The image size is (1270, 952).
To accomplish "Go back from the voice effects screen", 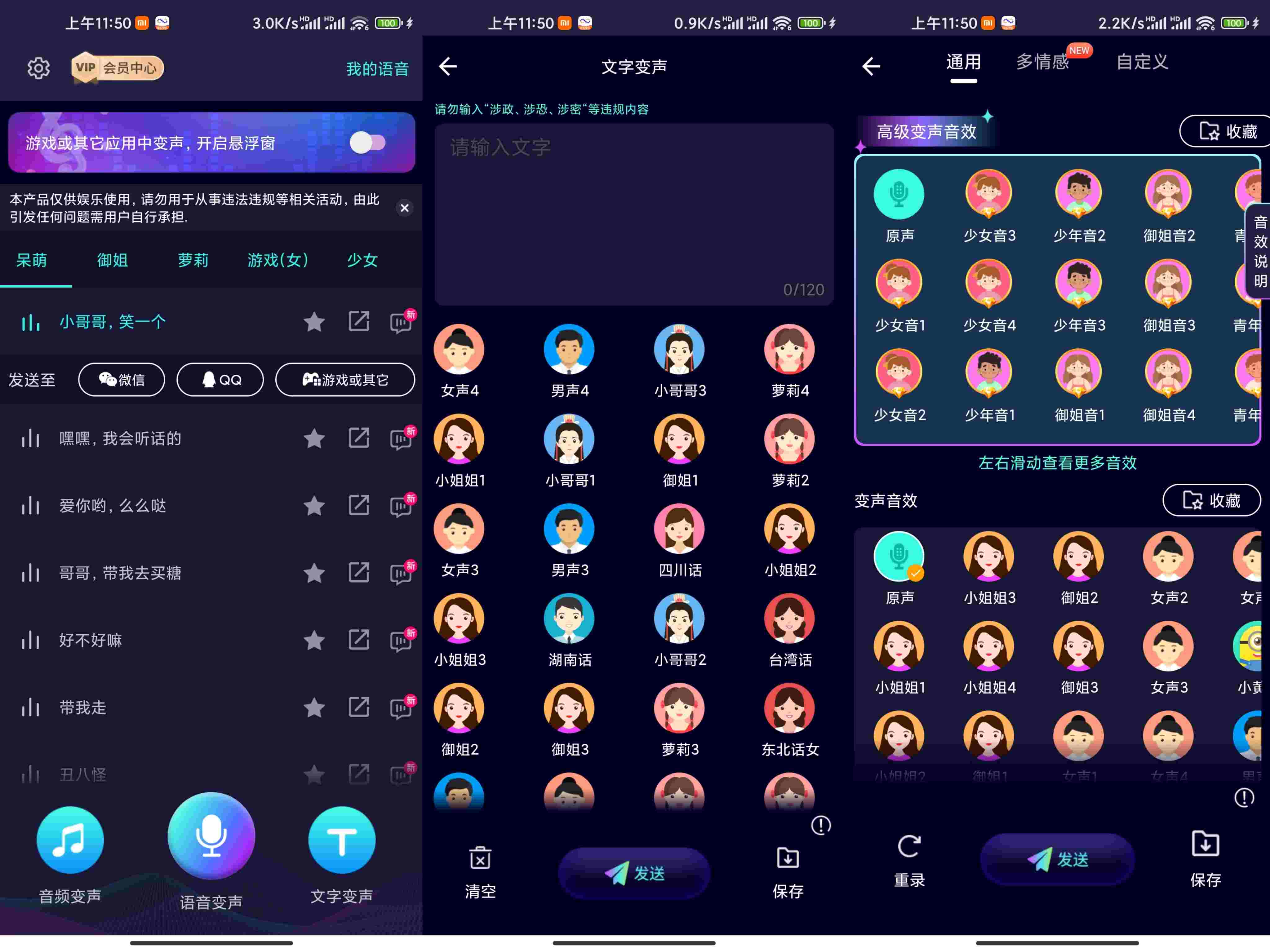I will [871, 67].
